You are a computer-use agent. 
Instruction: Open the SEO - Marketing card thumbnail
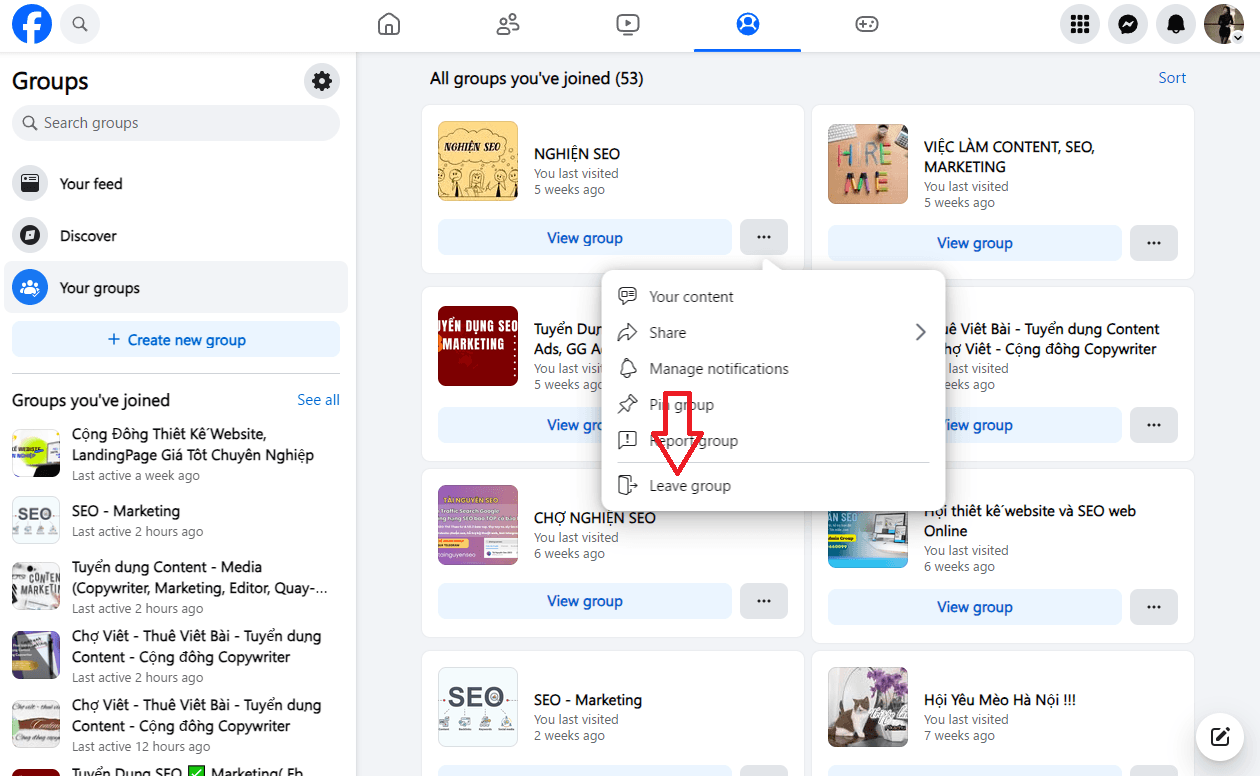tap(478, 708)
